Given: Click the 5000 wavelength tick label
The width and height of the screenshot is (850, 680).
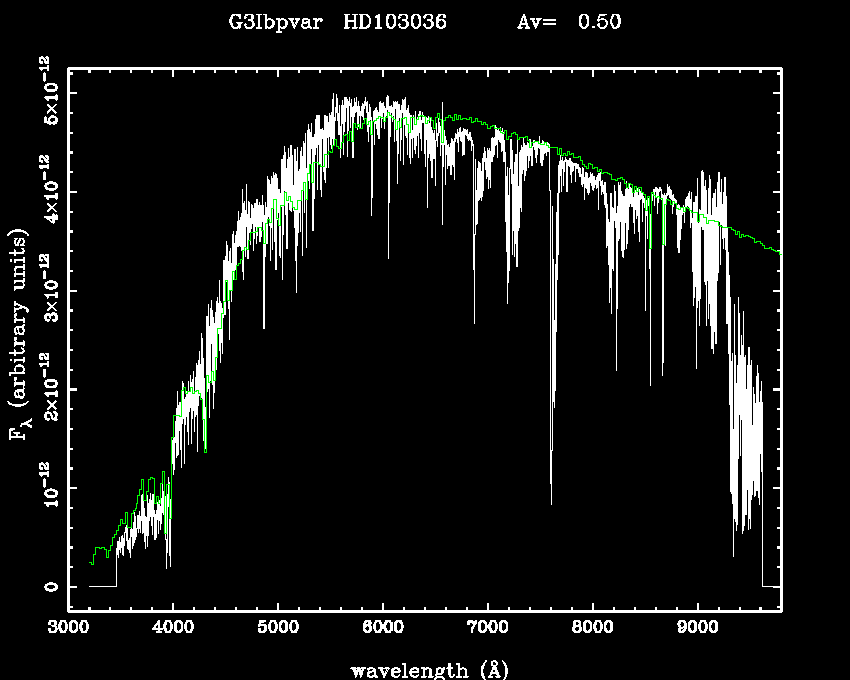Looking at the screenshot, I should 278,630.
